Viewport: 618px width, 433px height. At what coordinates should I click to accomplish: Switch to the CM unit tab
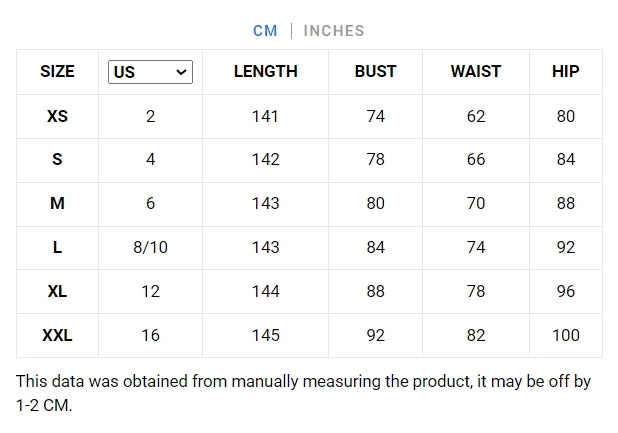pos(265,31)
